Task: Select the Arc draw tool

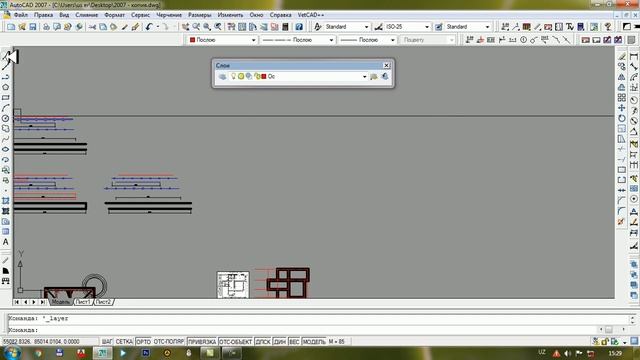Action: click(x=6, y=108)
